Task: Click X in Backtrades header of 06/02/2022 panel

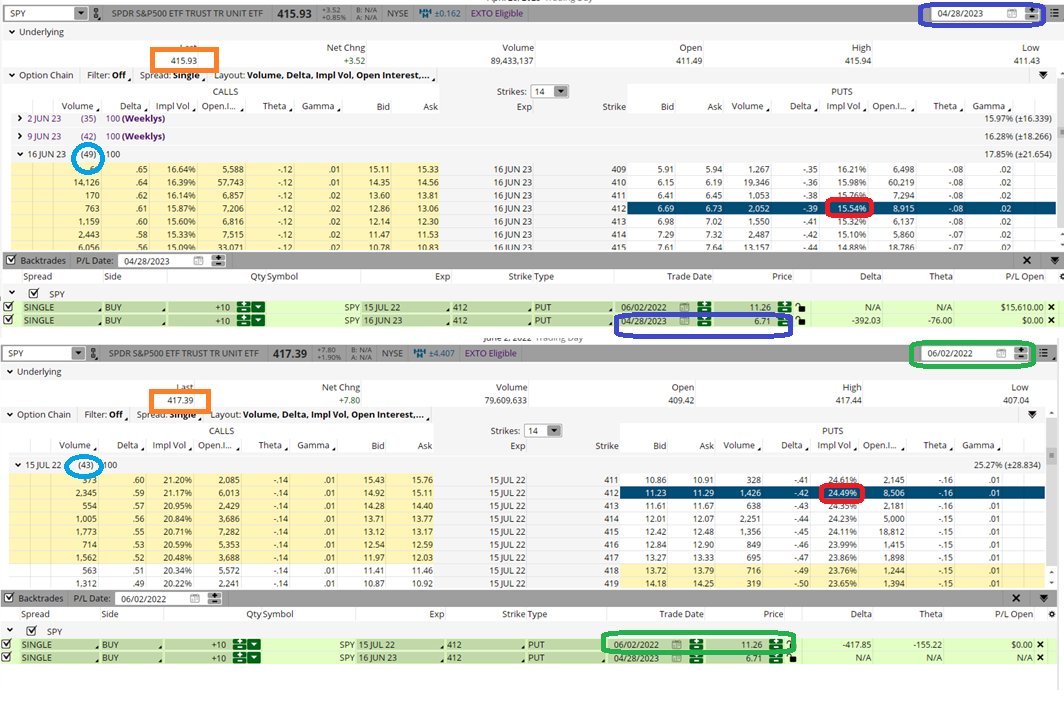Action: (x=1016, y=599)
